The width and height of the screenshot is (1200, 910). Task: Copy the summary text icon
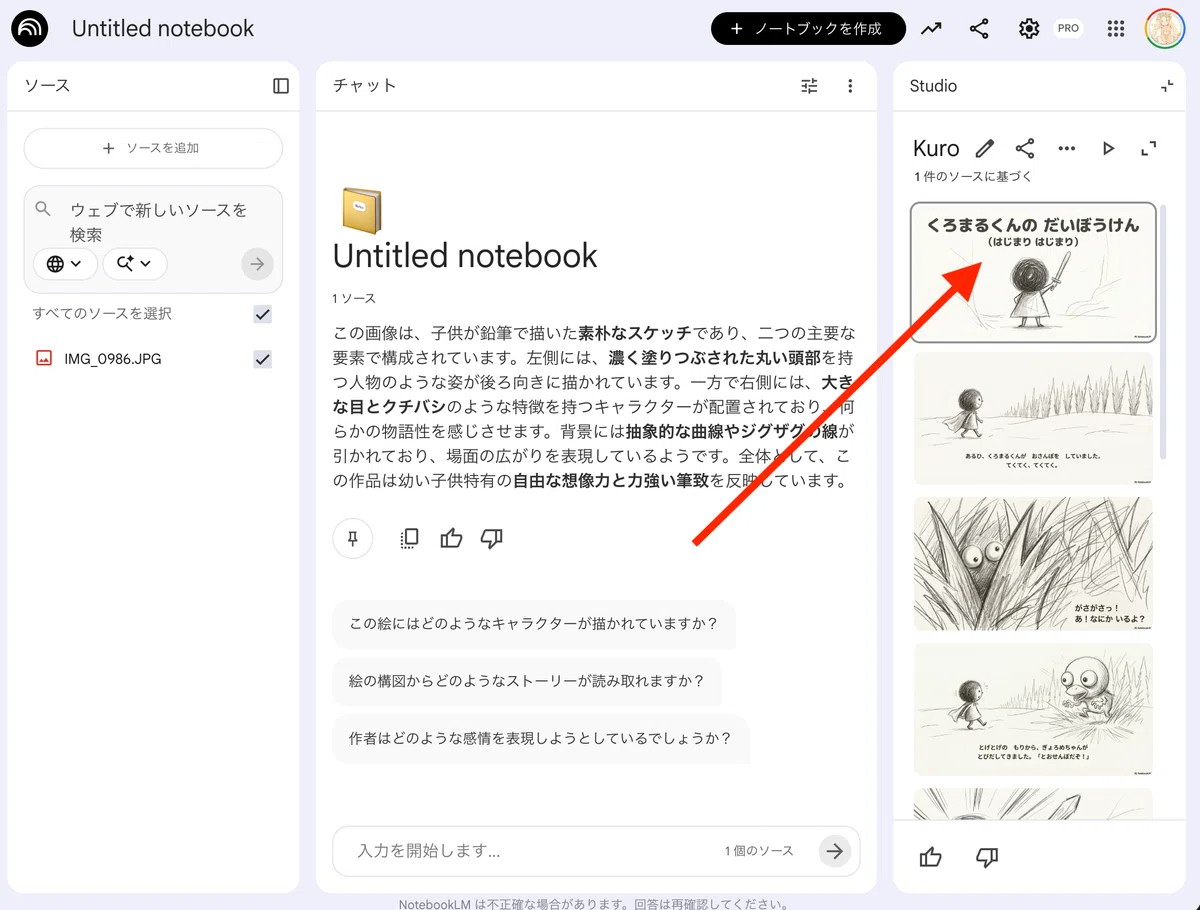point(409,538)
